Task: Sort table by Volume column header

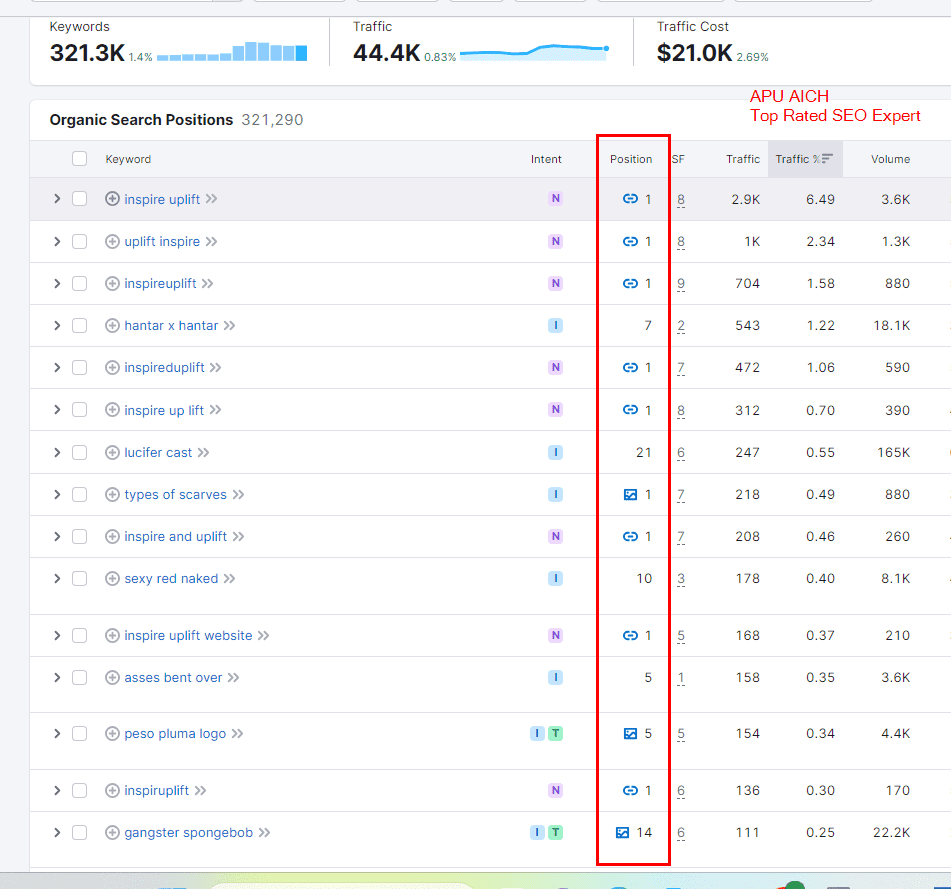Action: pyautogui.click(x=890, y=159)
